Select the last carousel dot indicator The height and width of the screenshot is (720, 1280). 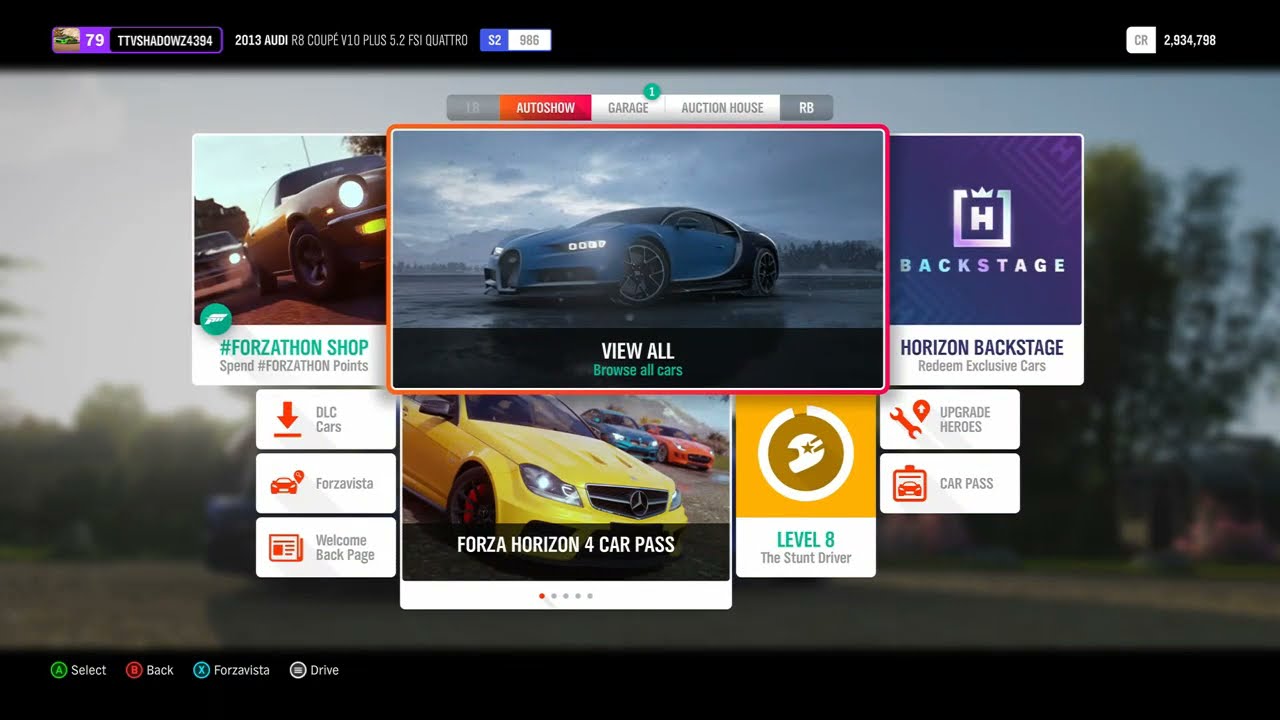pos(590,596)
